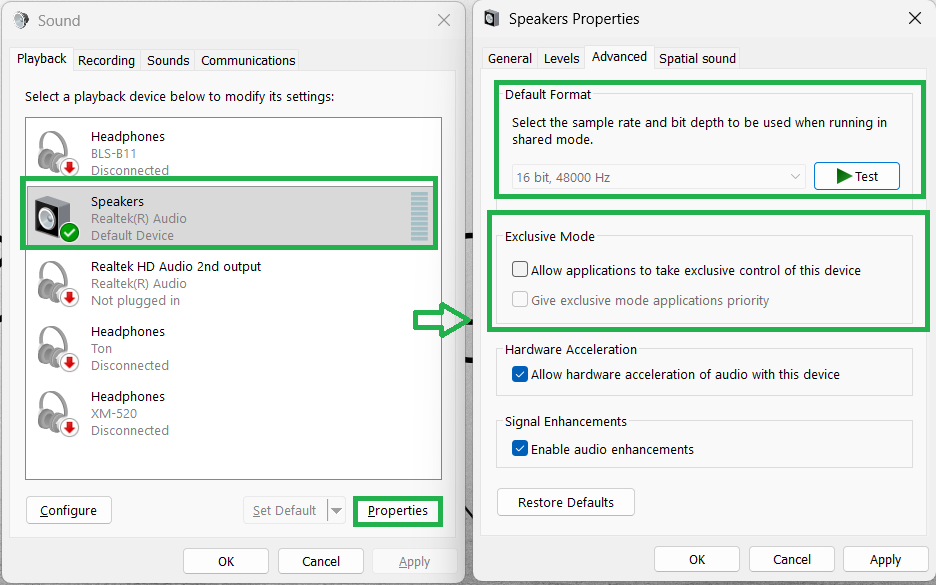The width and height of the screenshot is (936, 585).
Task: Click OK in Speakers Properties window
Action: pos(697,559)
